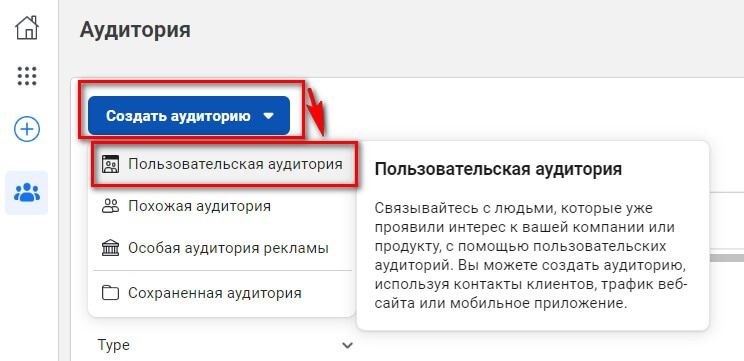Click the gray horizontal scrollbar at right edge

click(727, 258)
